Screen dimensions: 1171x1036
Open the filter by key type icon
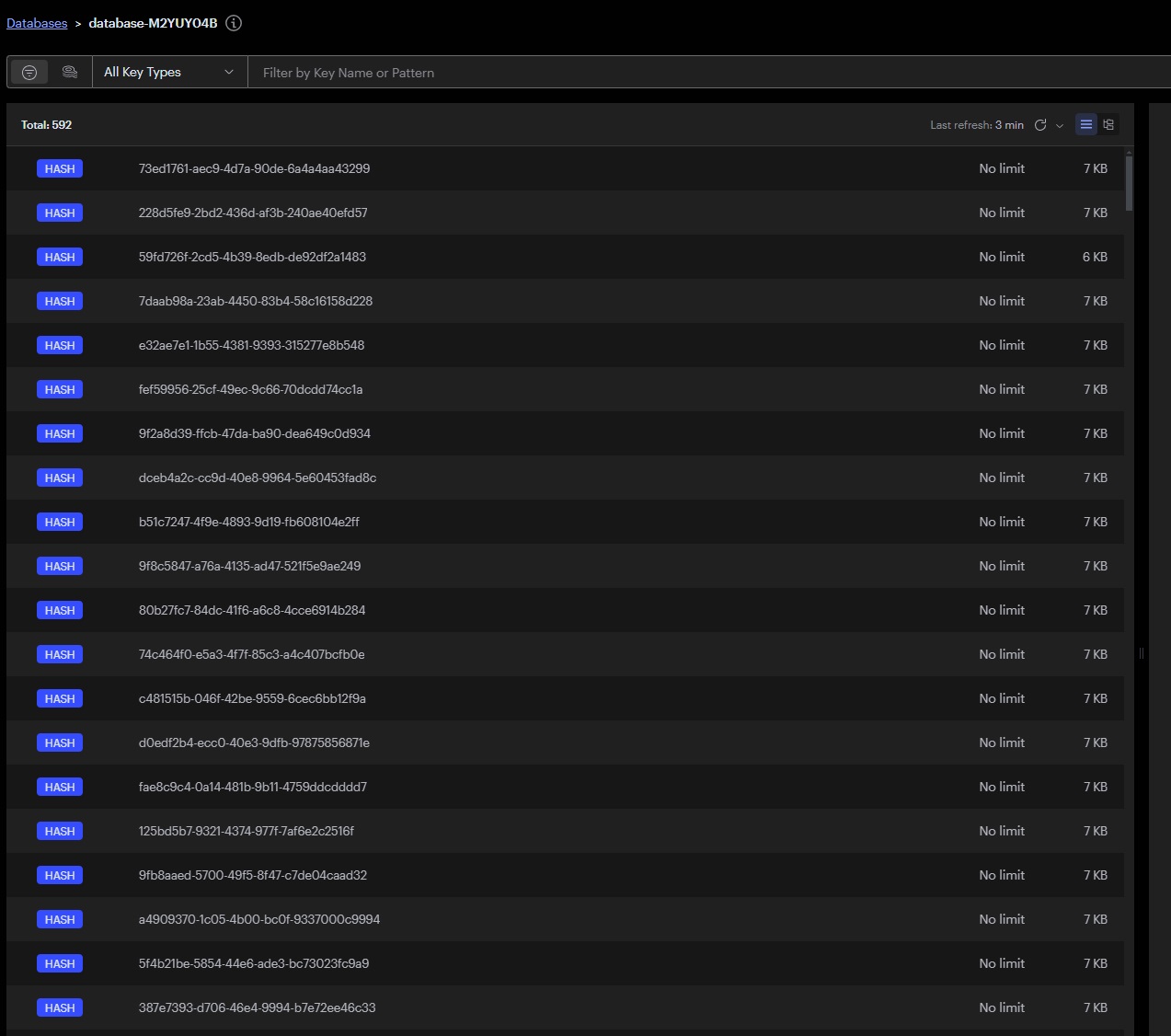click(28, 71)
